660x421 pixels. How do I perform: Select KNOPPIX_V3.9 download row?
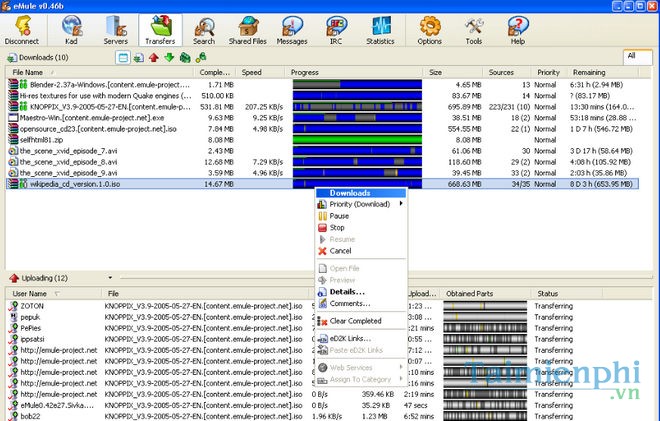point(322,107)
